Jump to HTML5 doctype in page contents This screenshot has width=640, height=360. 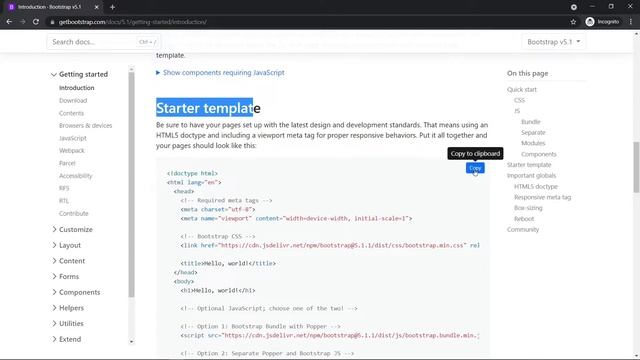pyautogui.click(x=536, y=187)
